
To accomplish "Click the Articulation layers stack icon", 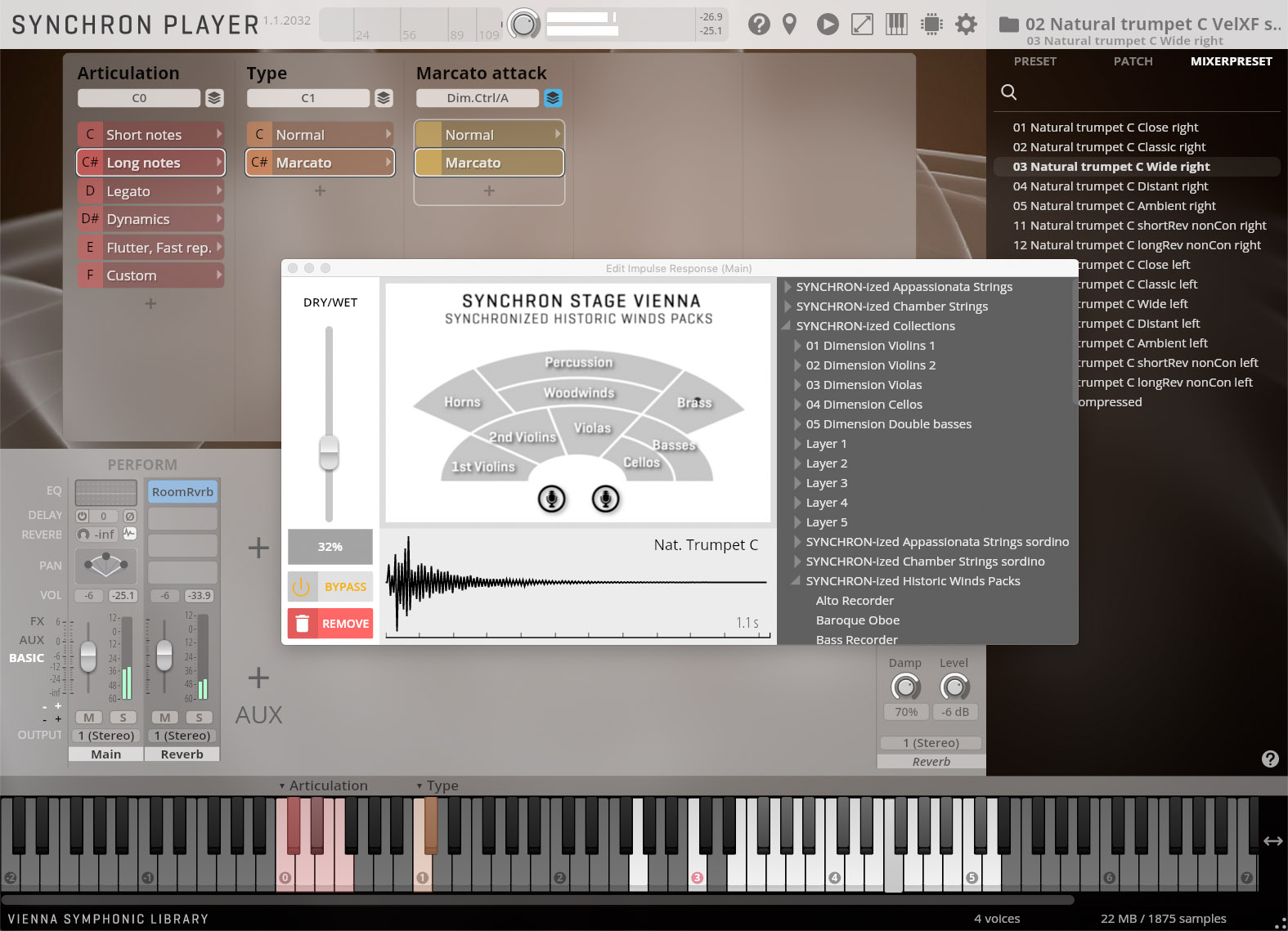I will point(214,98).
